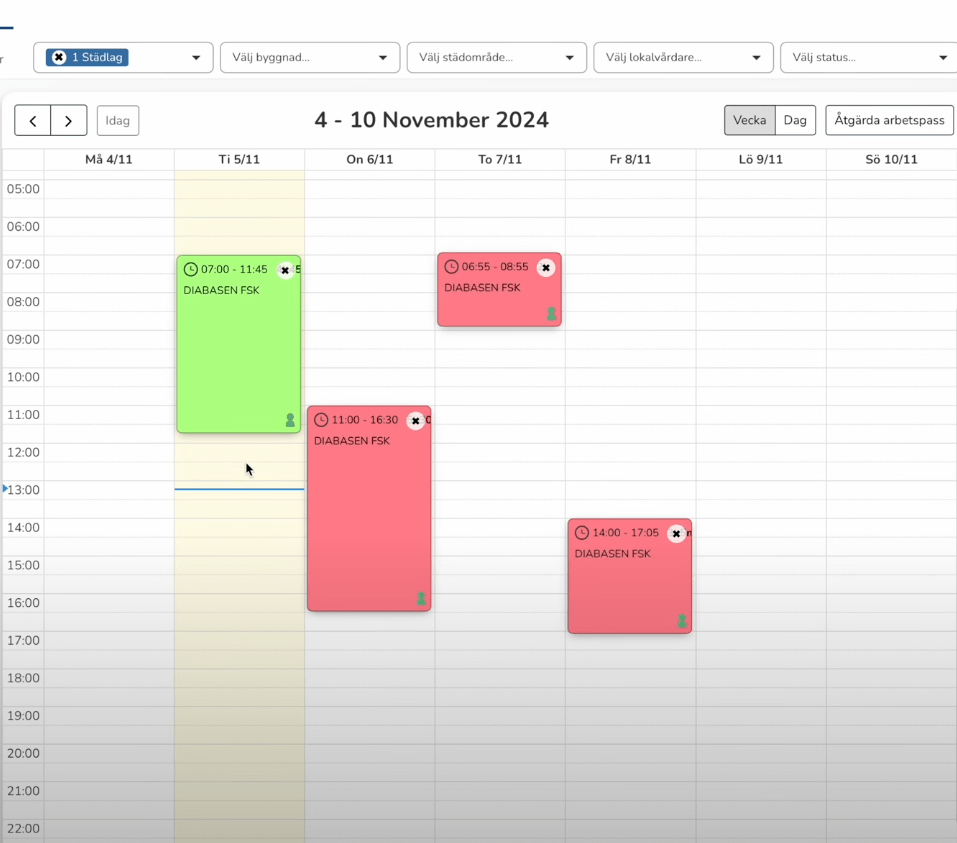
Task: Click person icon on Friday shift
Action: (x=682, y=621)
